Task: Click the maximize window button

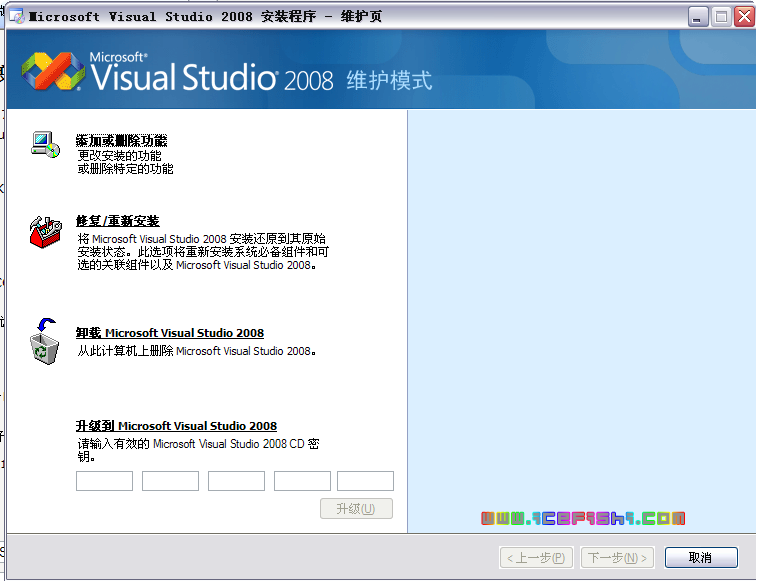Action: pyautogui.click(x=721, y=17)
